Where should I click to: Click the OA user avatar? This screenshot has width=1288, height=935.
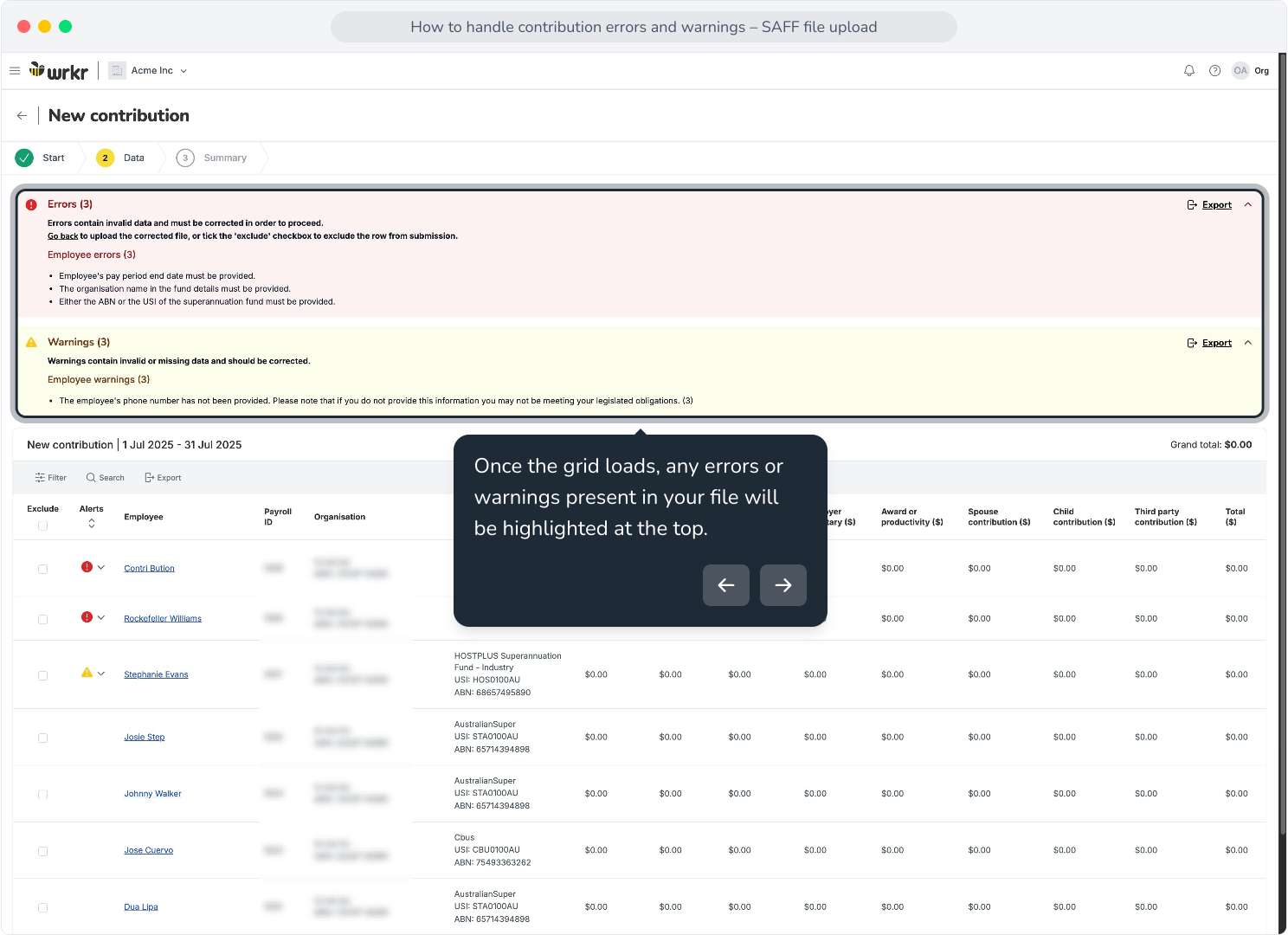pyautogui.click(x=1240, y=71)
